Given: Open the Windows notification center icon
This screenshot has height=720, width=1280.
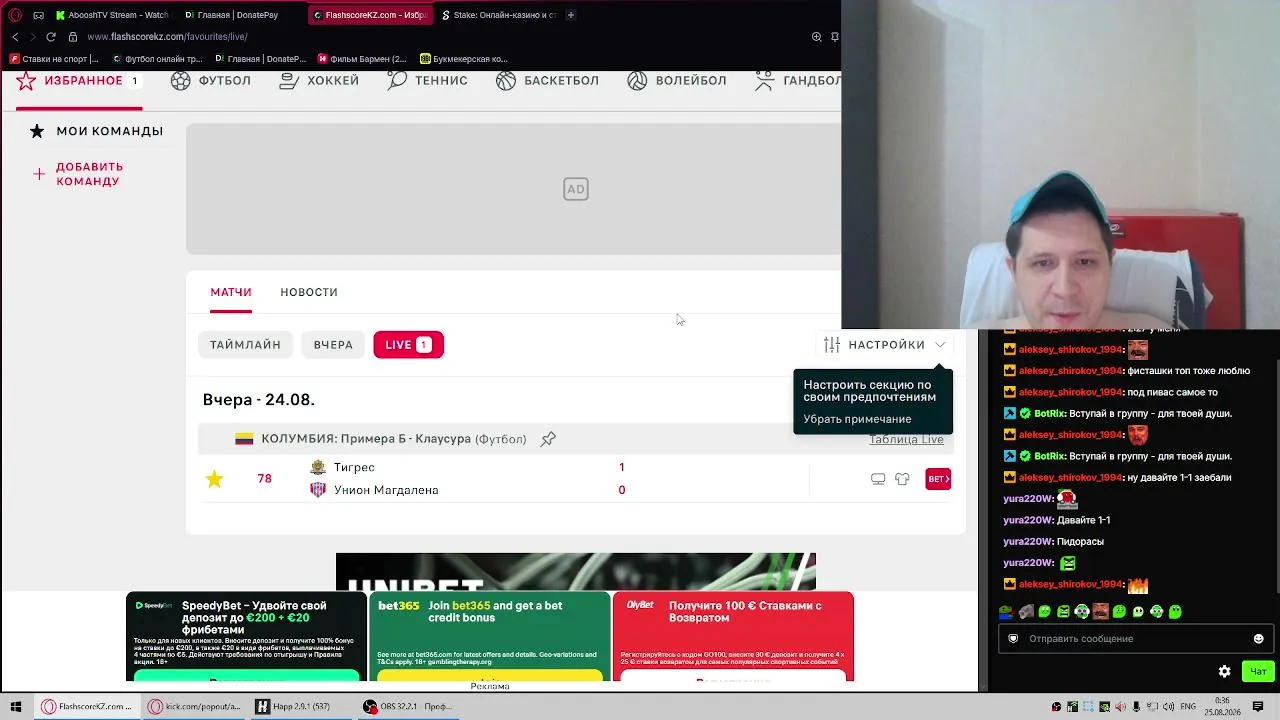Looking at the screenshot, I should point(1258,707).
